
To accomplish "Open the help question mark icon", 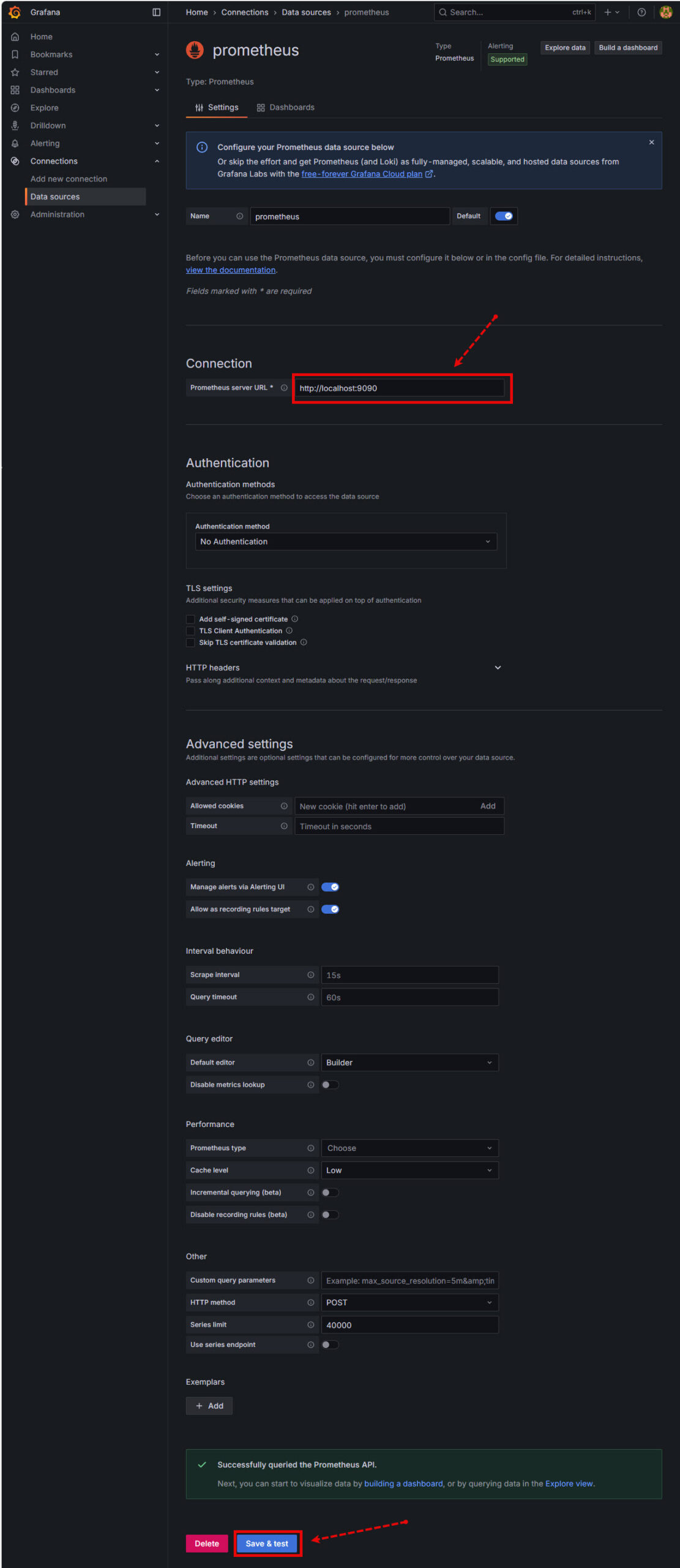I will 641,12.
